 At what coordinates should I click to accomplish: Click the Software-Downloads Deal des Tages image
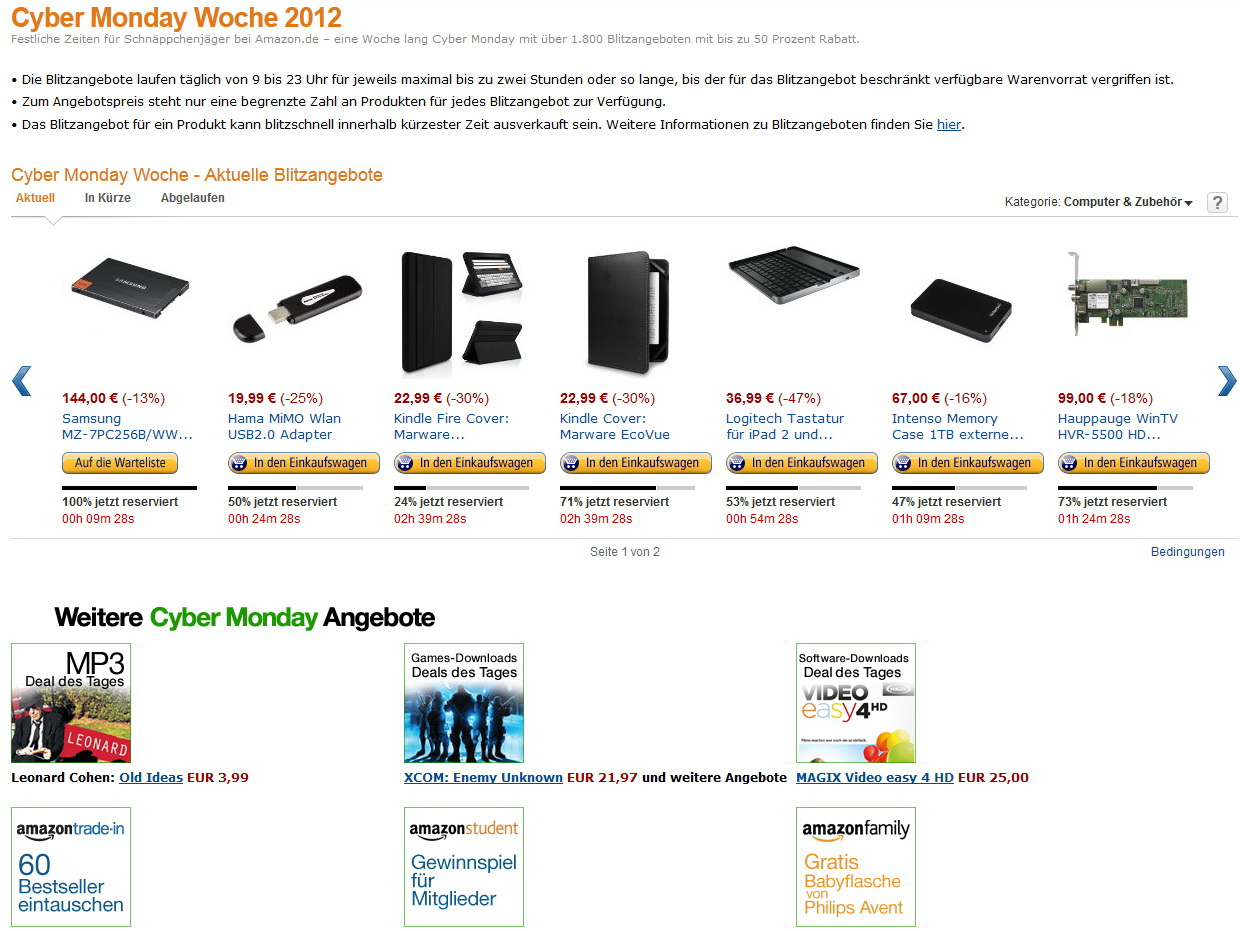[856, 703]
